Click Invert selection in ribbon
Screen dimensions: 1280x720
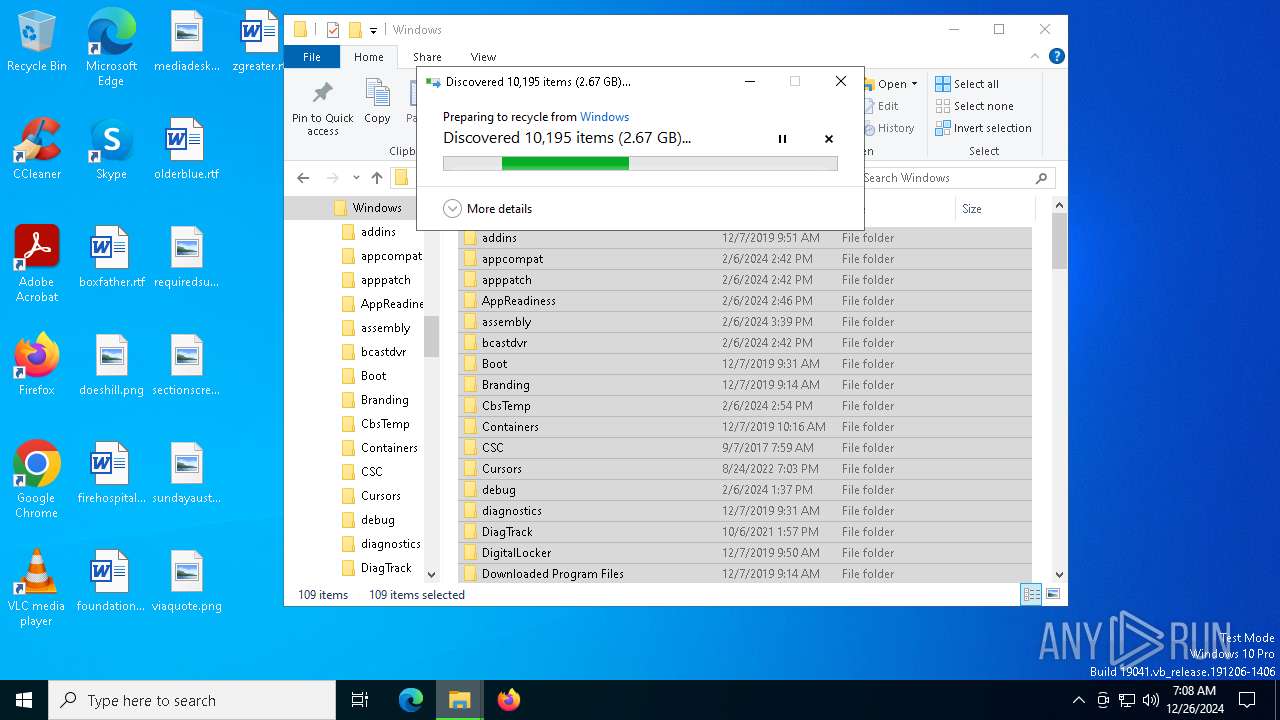[983, 128]
